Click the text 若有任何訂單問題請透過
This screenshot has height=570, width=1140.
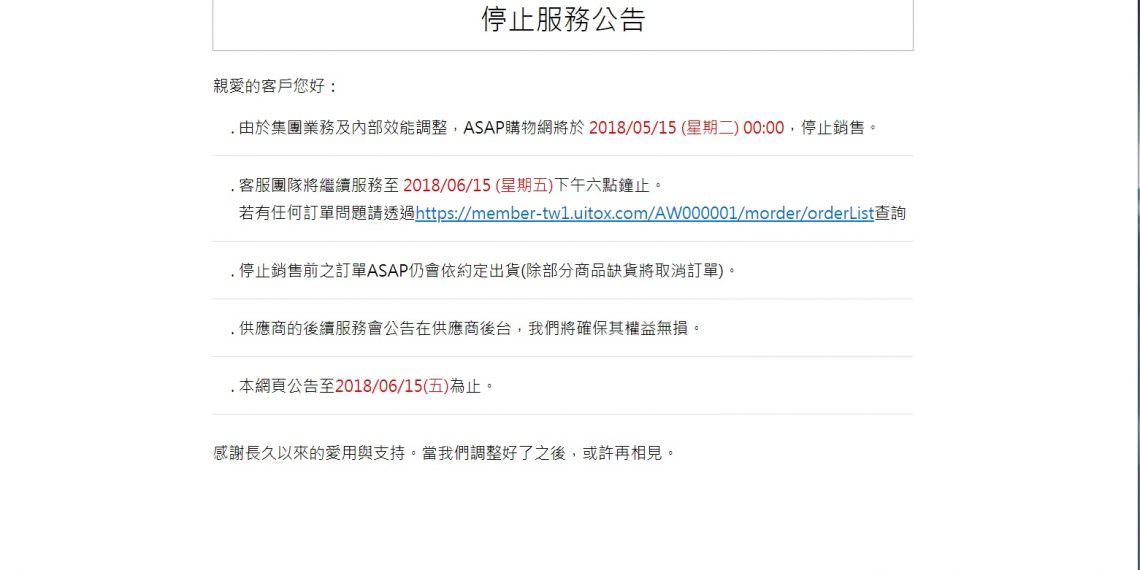pyautogui.click(x=326, y=214)
